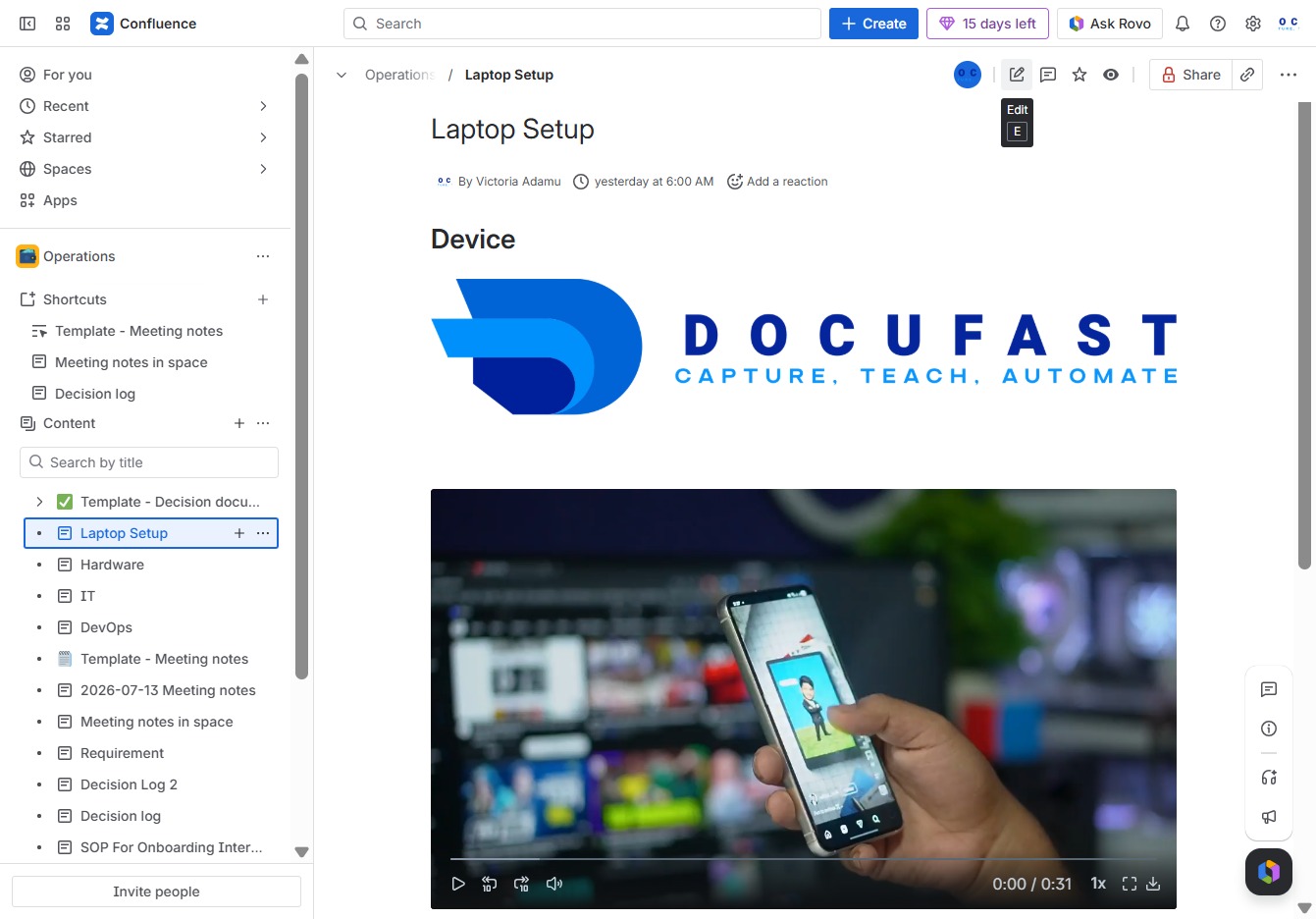
Task: Edit the Laptop Setup page via pencil icon
Action: point(1017,75)
